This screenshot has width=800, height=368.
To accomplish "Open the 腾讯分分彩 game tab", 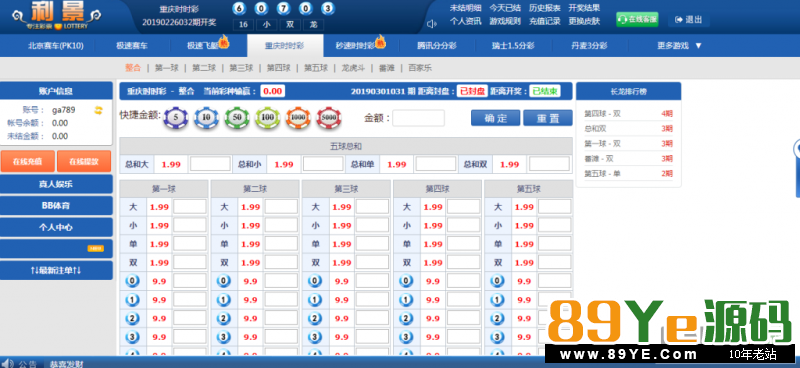I will pos(437,45).
